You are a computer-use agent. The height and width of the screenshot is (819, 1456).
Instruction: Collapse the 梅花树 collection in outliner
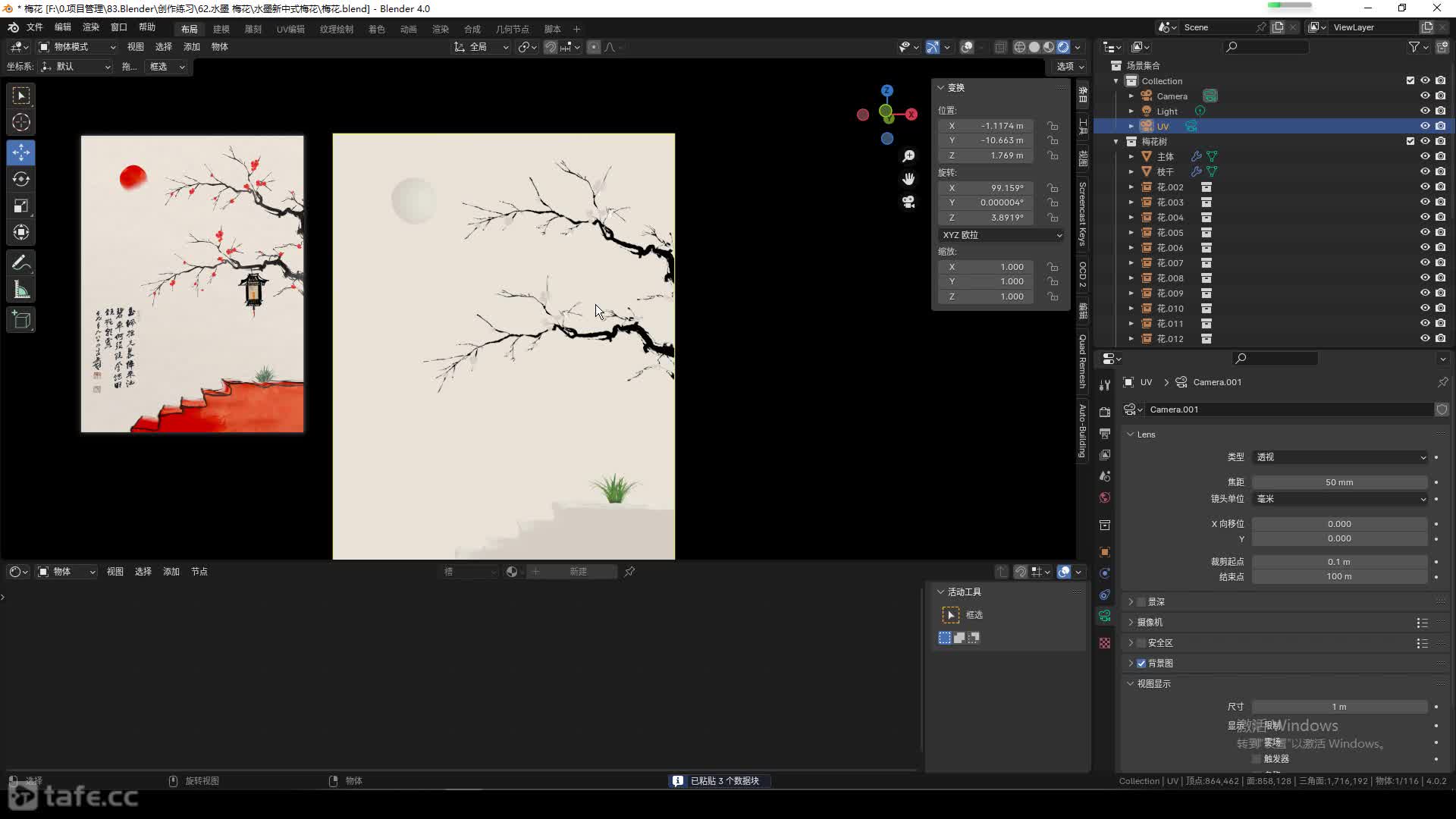point(1116,142)
